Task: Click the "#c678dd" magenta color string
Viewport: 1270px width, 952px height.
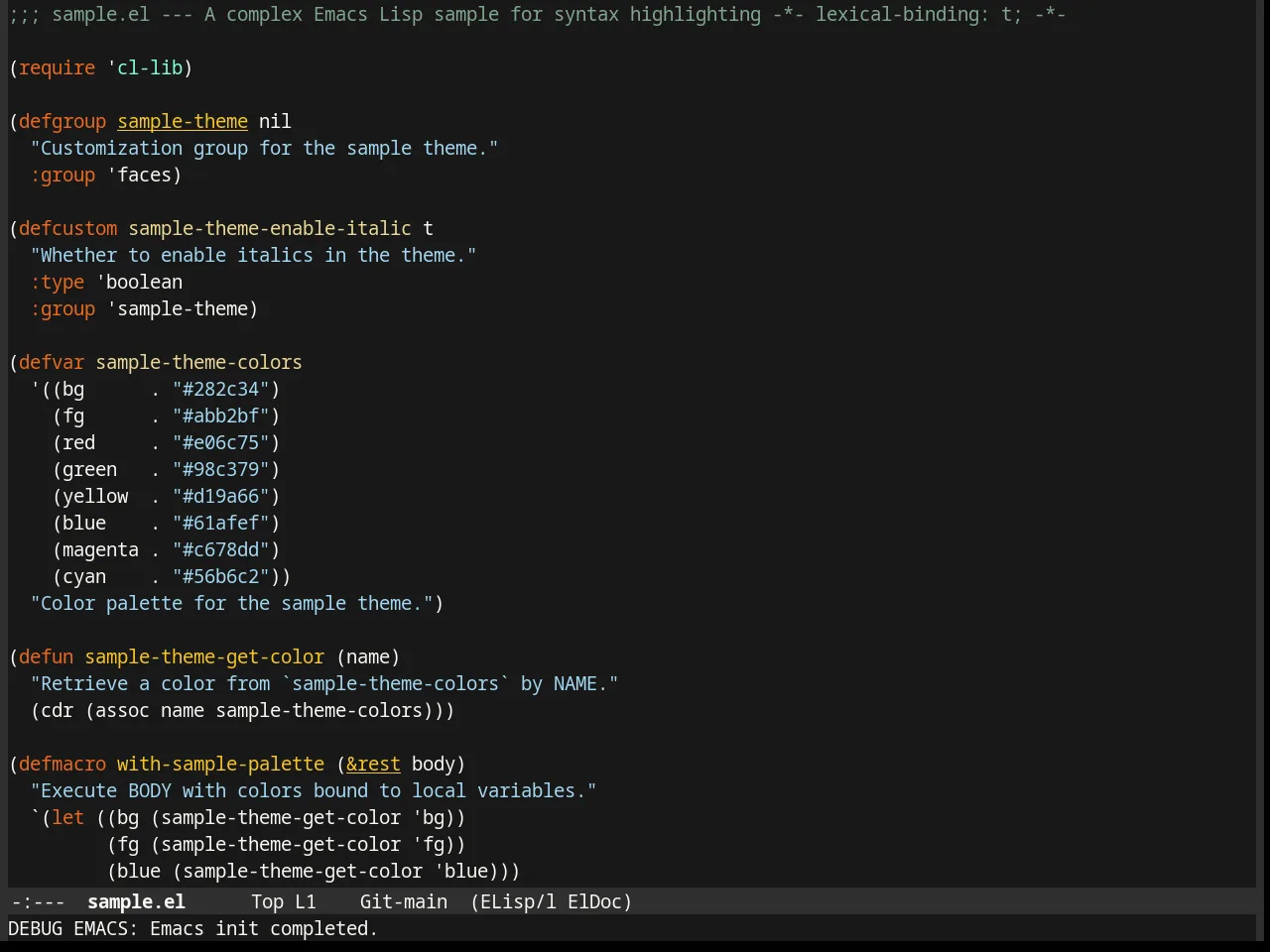Action: coord(220,549)
